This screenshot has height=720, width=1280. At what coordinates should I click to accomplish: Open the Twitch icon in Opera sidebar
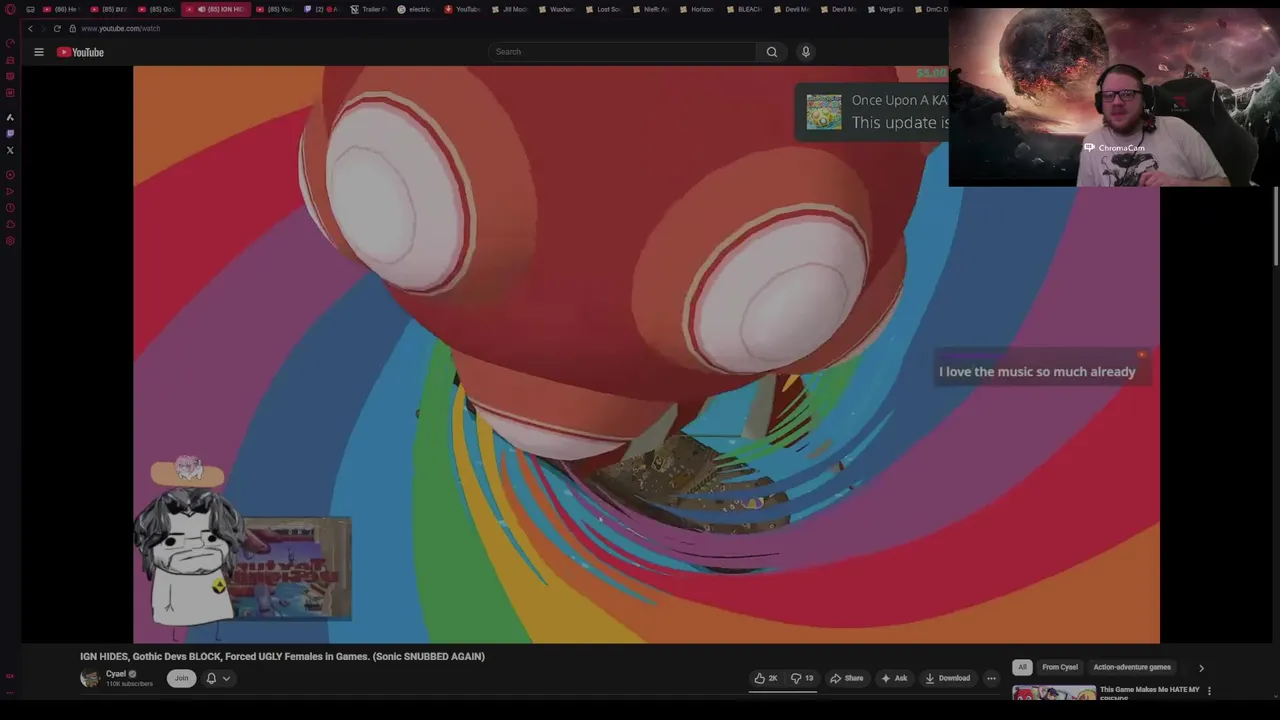point(10,134)
